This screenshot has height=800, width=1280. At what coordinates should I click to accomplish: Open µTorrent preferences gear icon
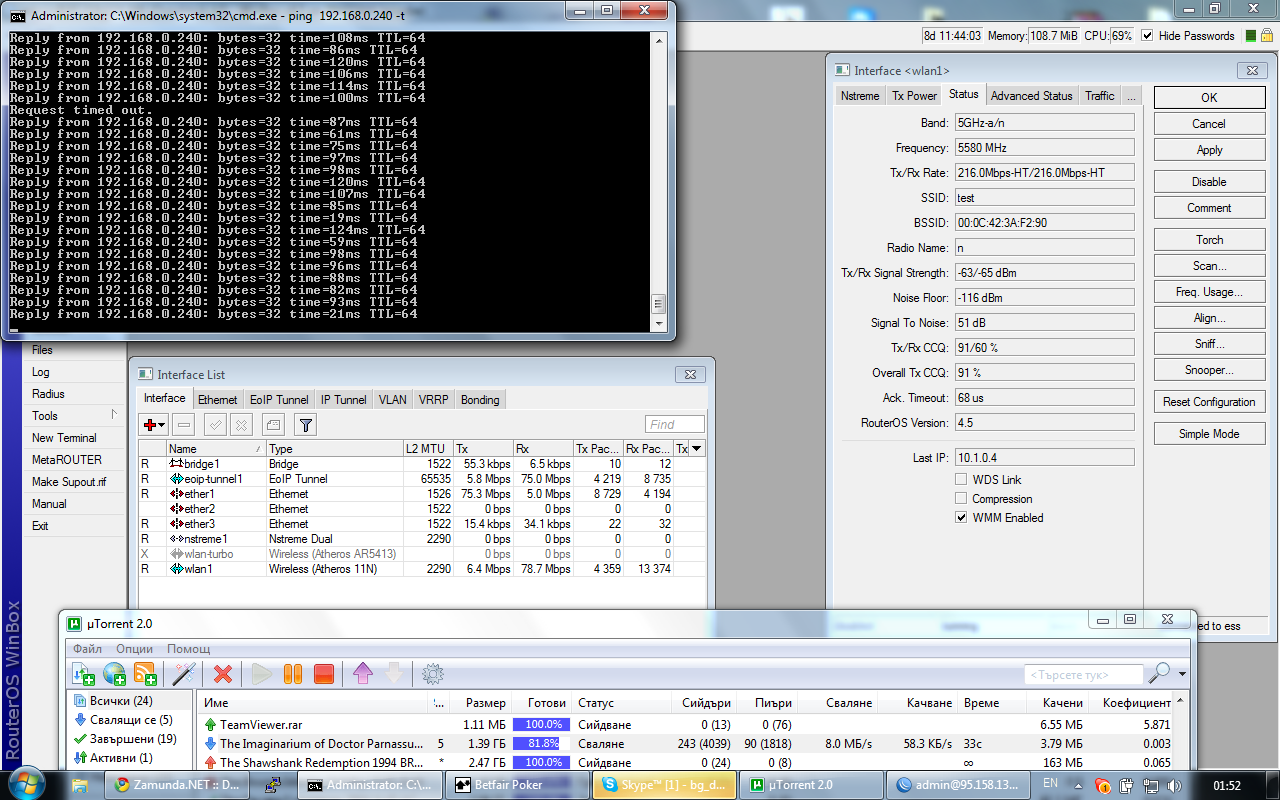(433, 674)
